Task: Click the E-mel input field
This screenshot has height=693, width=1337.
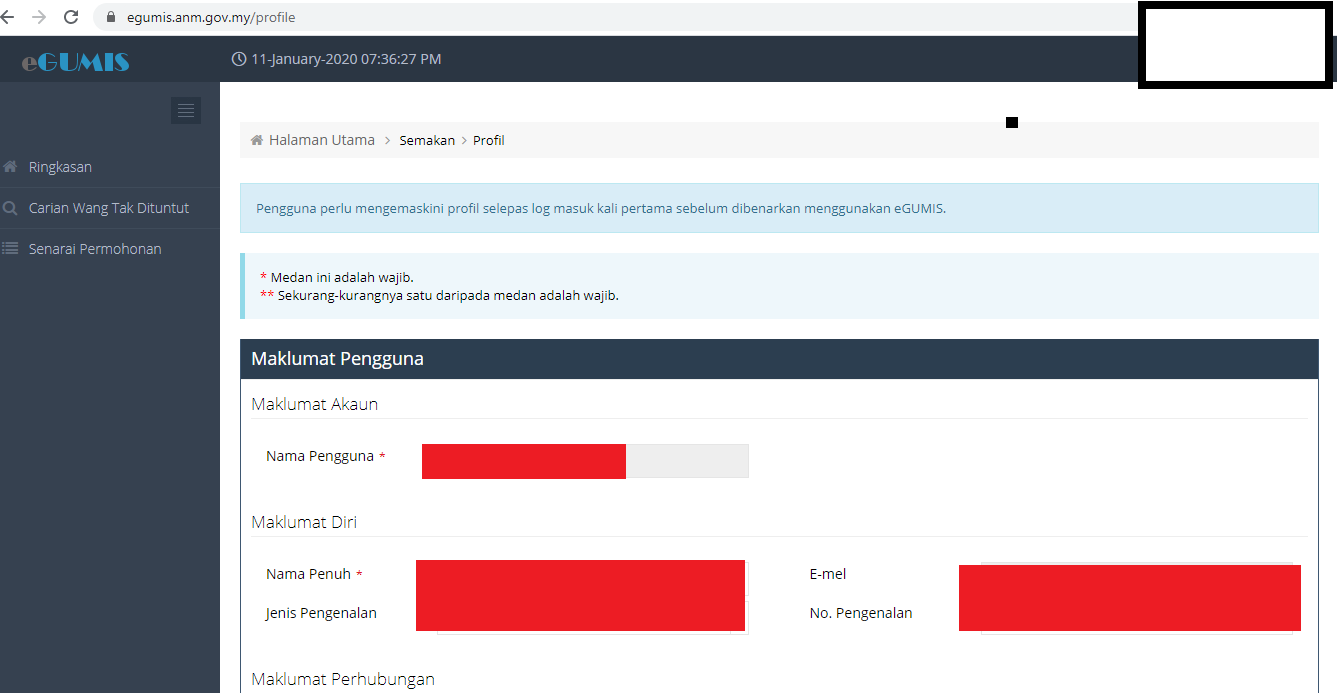Action: [x=1130, y=577]
